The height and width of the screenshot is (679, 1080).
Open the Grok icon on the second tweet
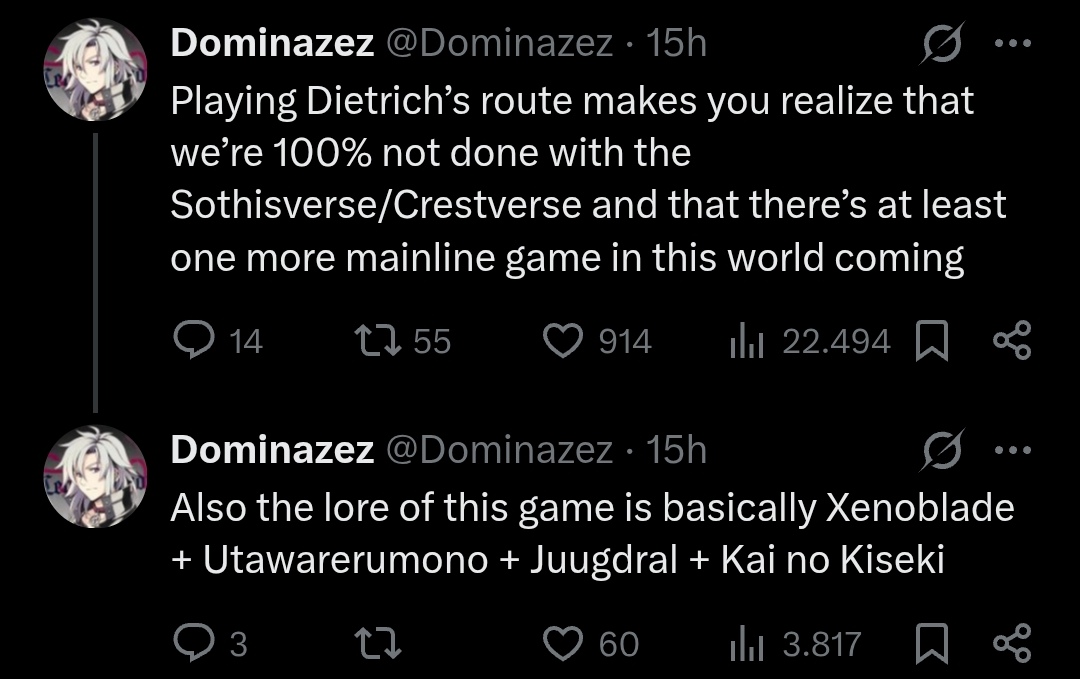coord(942,450)
